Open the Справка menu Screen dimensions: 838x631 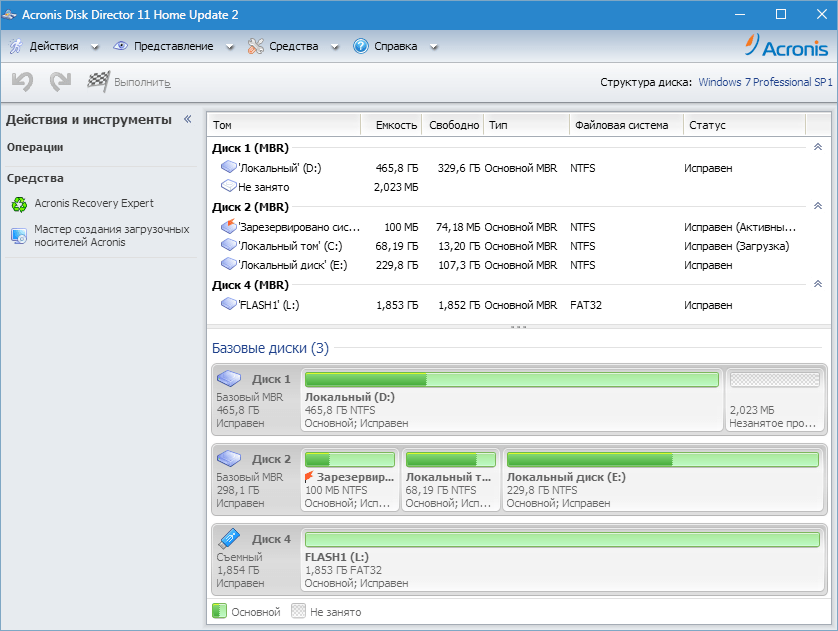[395, 46]
